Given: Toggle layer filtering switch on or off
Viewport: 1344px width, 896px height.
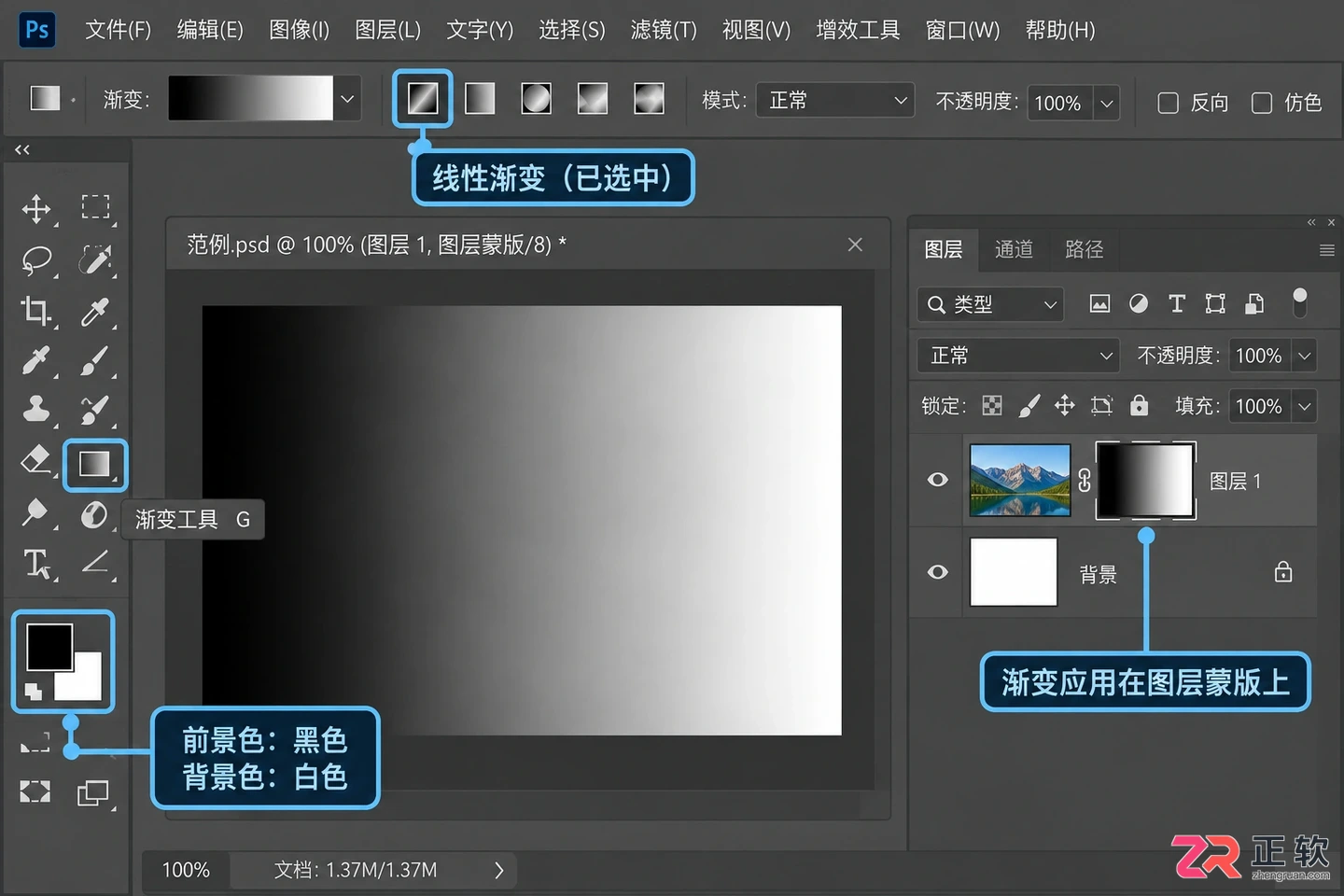Looking at the screenshot, I should [x=1299, y=302].
